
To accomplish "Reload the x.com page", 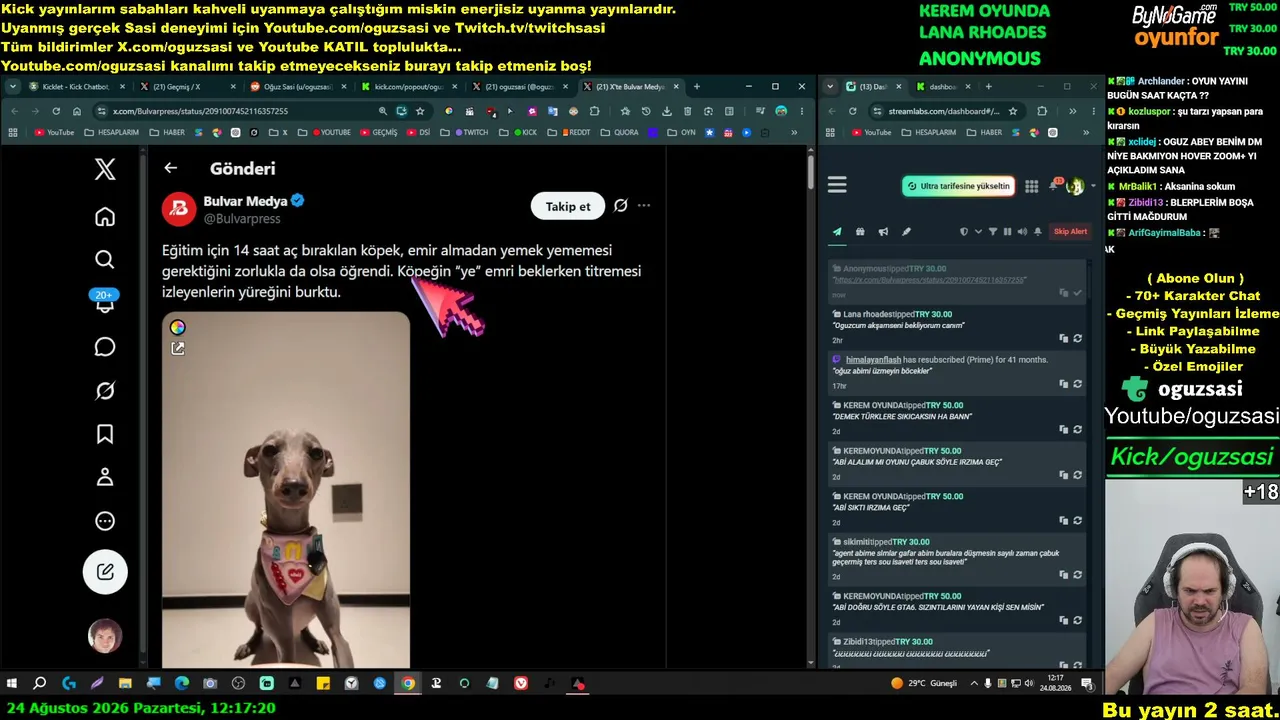I will pos(56,111).
